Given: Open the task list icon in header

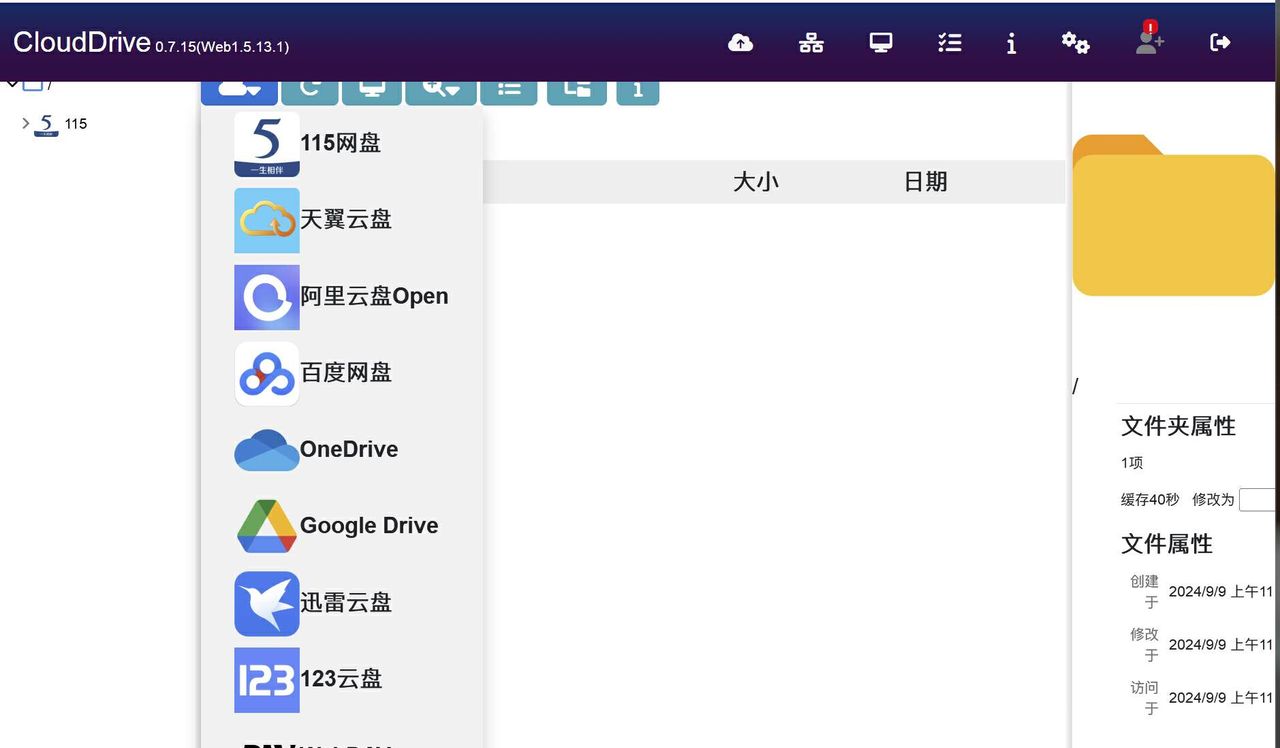Looking at the screenshot, I should 949,42.
